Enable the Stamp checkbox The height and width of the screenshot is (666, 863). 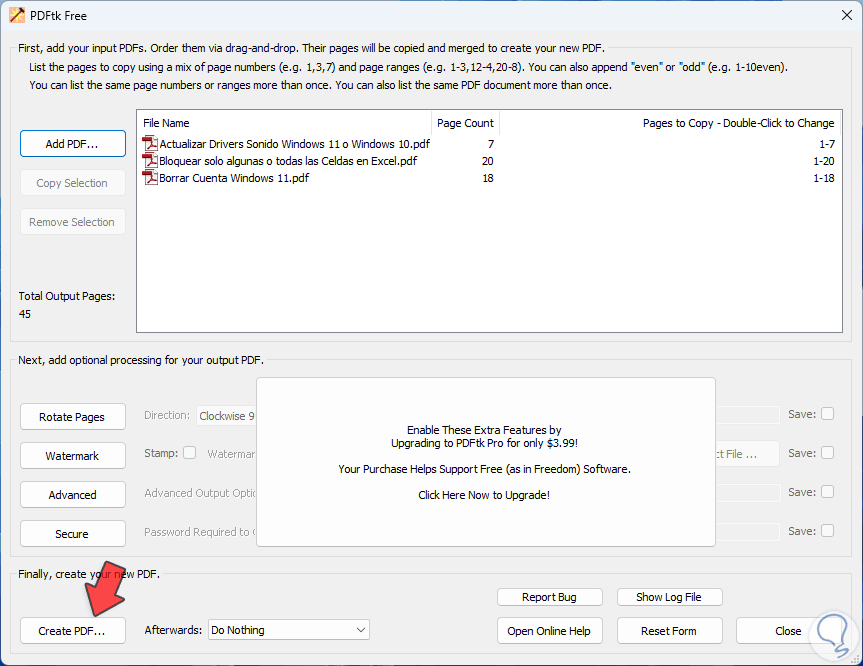[189, 453]
